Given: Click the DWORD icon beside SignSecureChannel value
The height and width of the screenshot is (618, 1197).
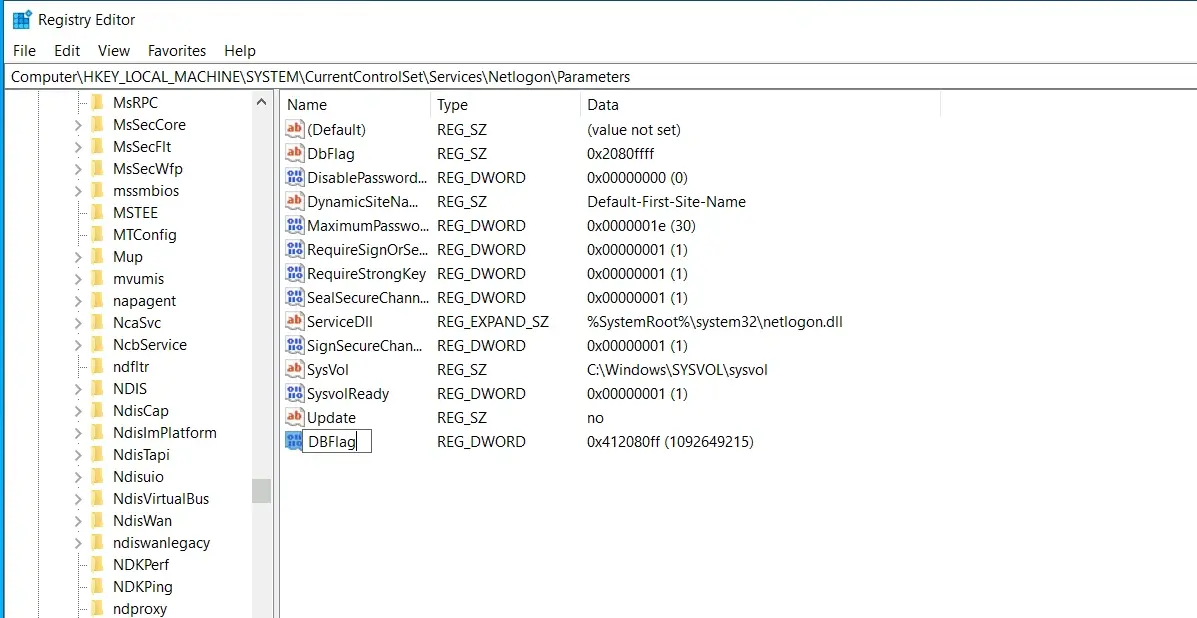Looking at the screenshot, I should [x=295, y=346].
